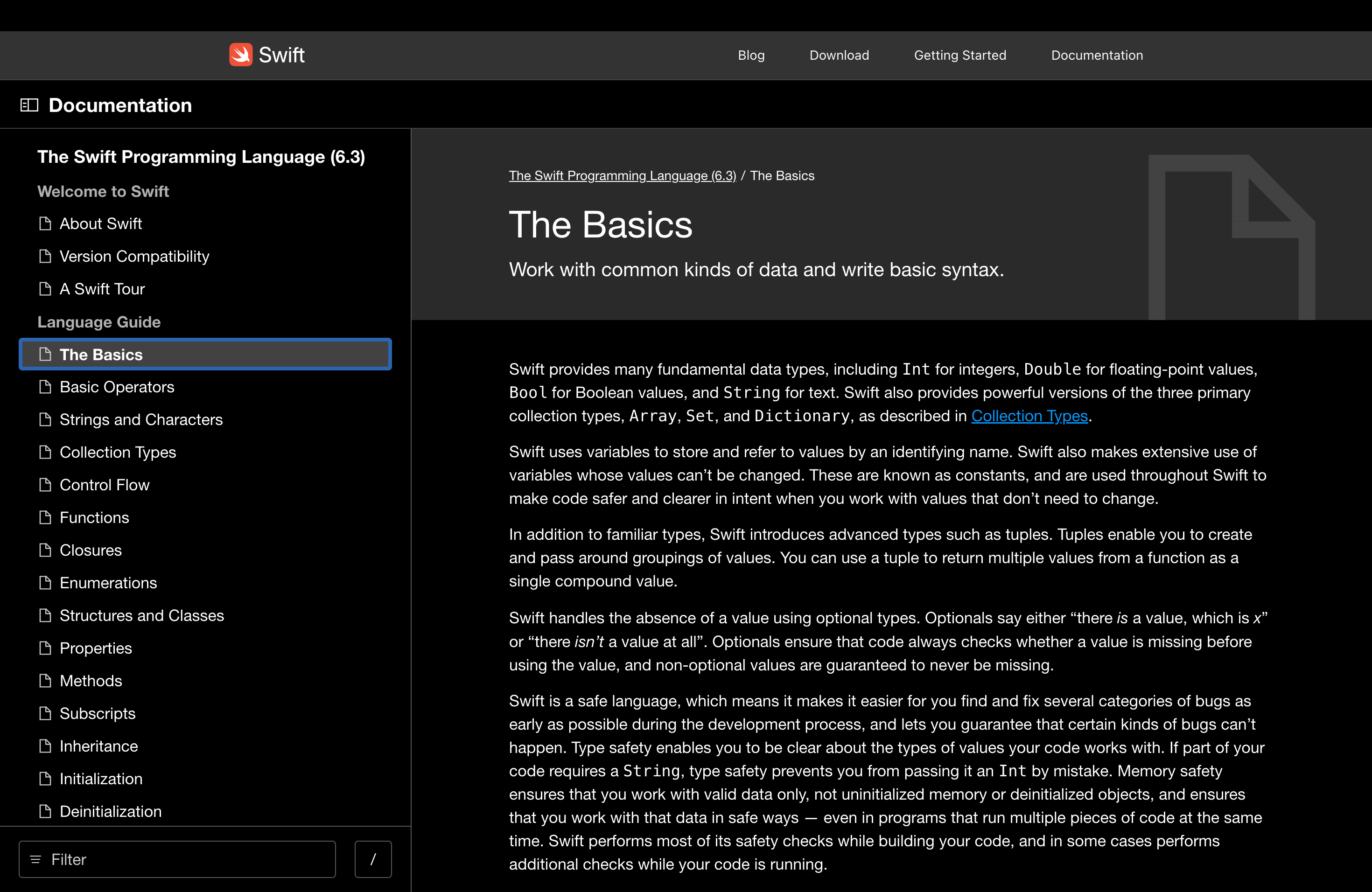Image resolution: width=1372 pixels, height=892 pixels.
Task: Click the Swift bird logo icon
Action: click(x=240, y=54)
